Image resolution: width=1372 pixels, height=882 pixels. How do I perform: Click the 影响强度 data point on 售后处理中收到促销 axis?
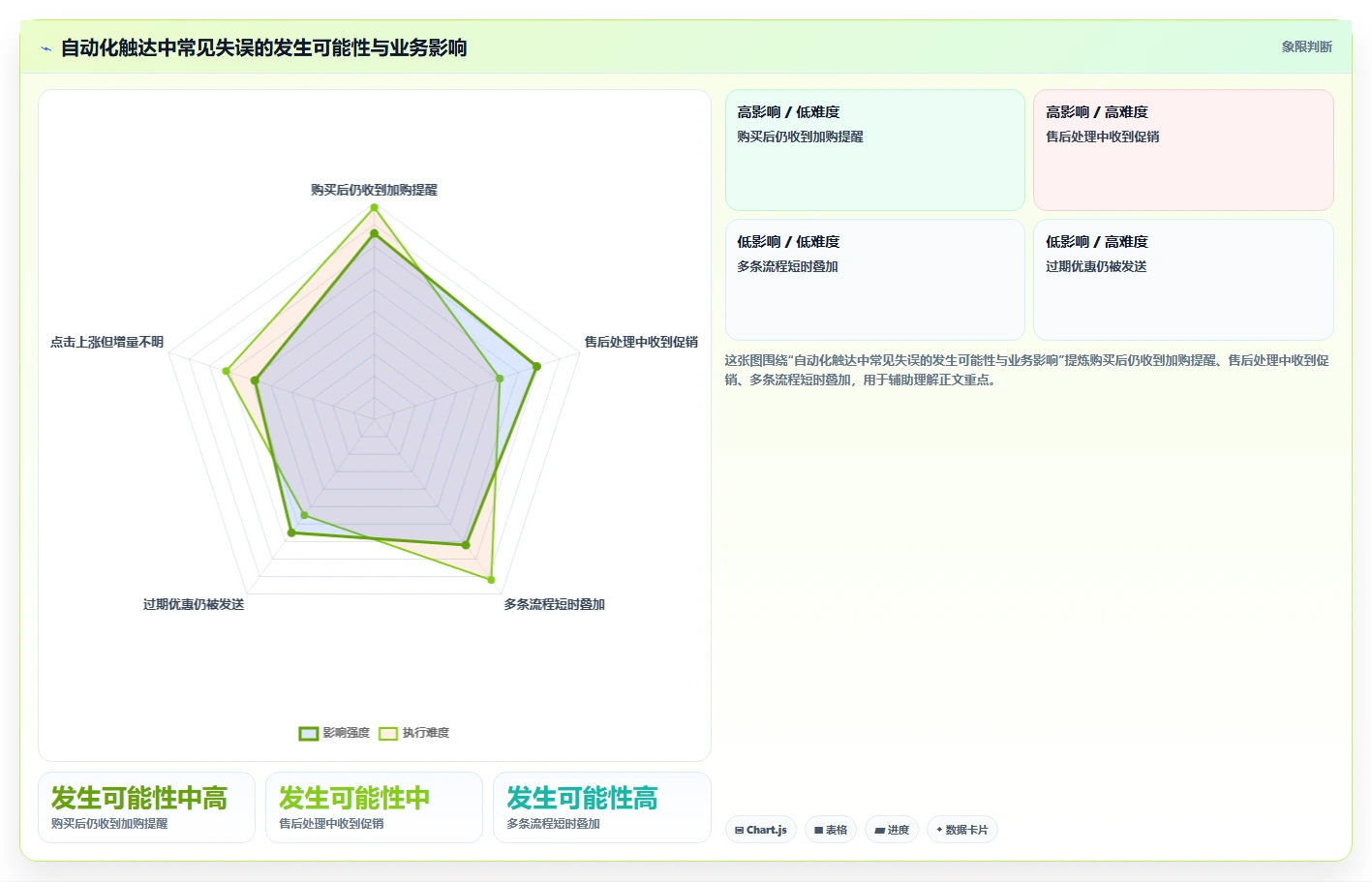pos(536,366)
